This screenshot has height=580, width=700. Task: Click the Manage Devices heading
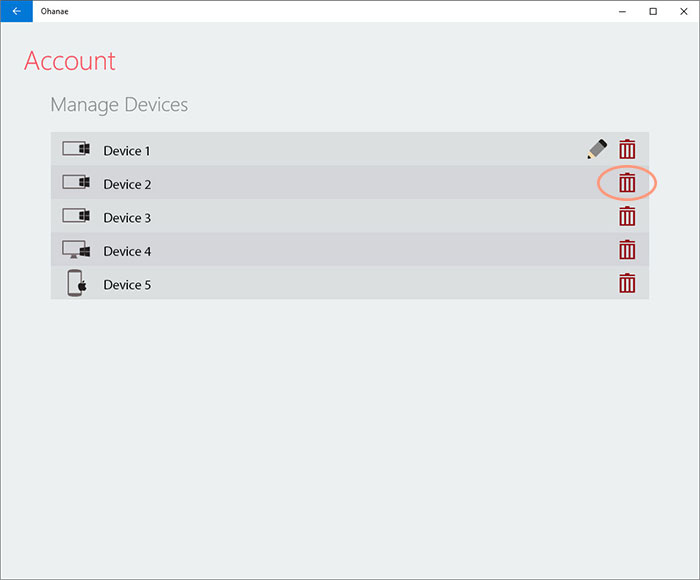(x=119, y=105)
